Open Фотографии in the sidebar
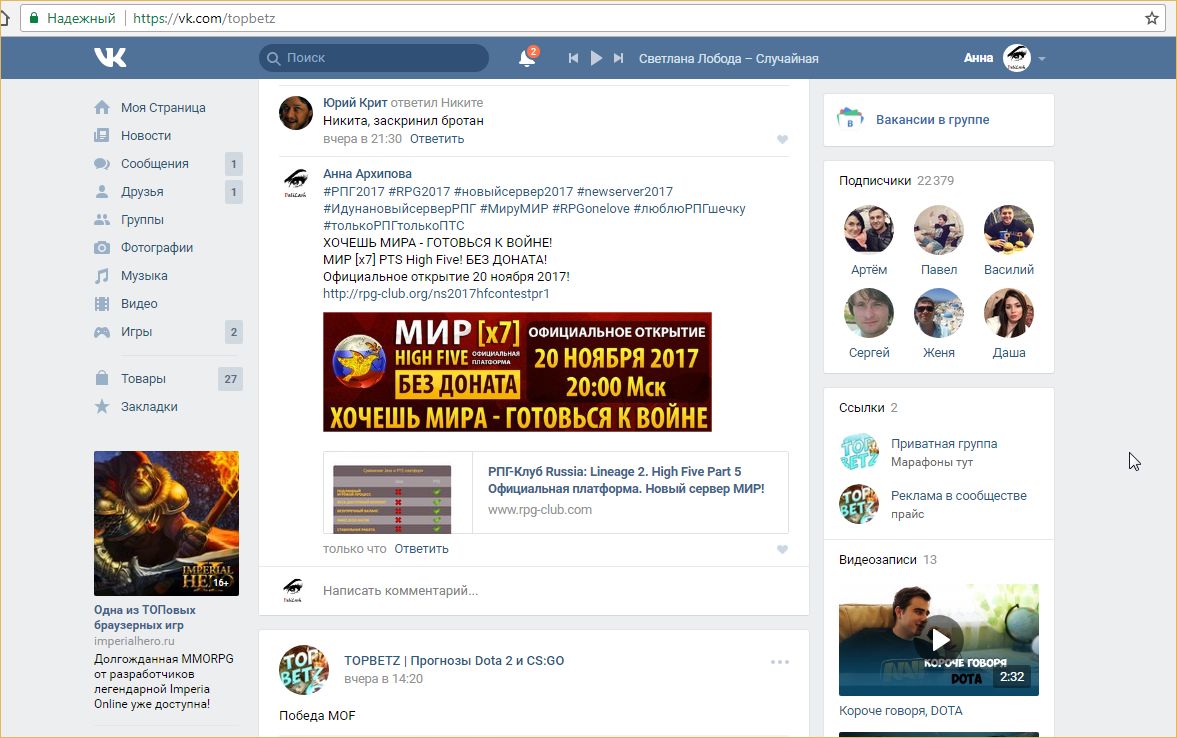 coord(157,248)
